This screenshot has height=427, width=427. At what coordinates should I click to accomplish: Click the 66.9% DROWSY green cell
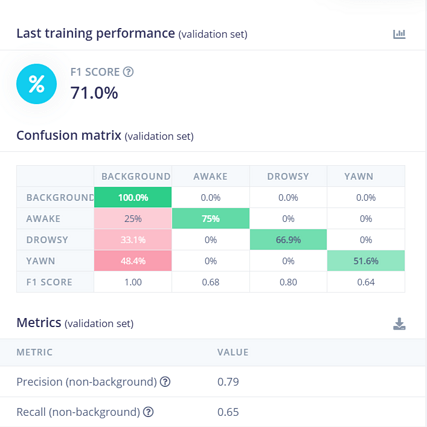point(288,240)
